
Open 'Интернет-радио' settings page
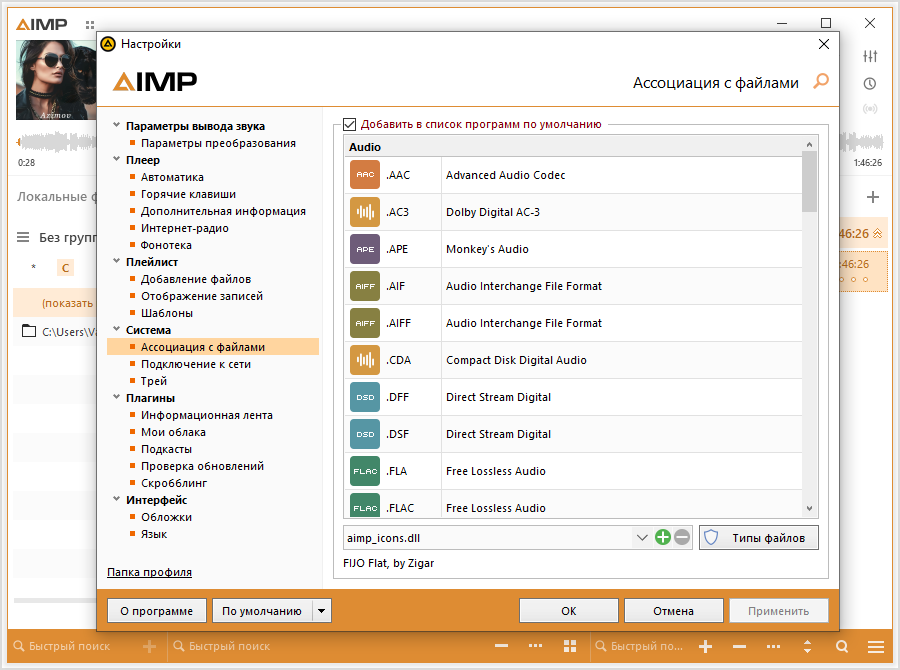tap(185, 228)
